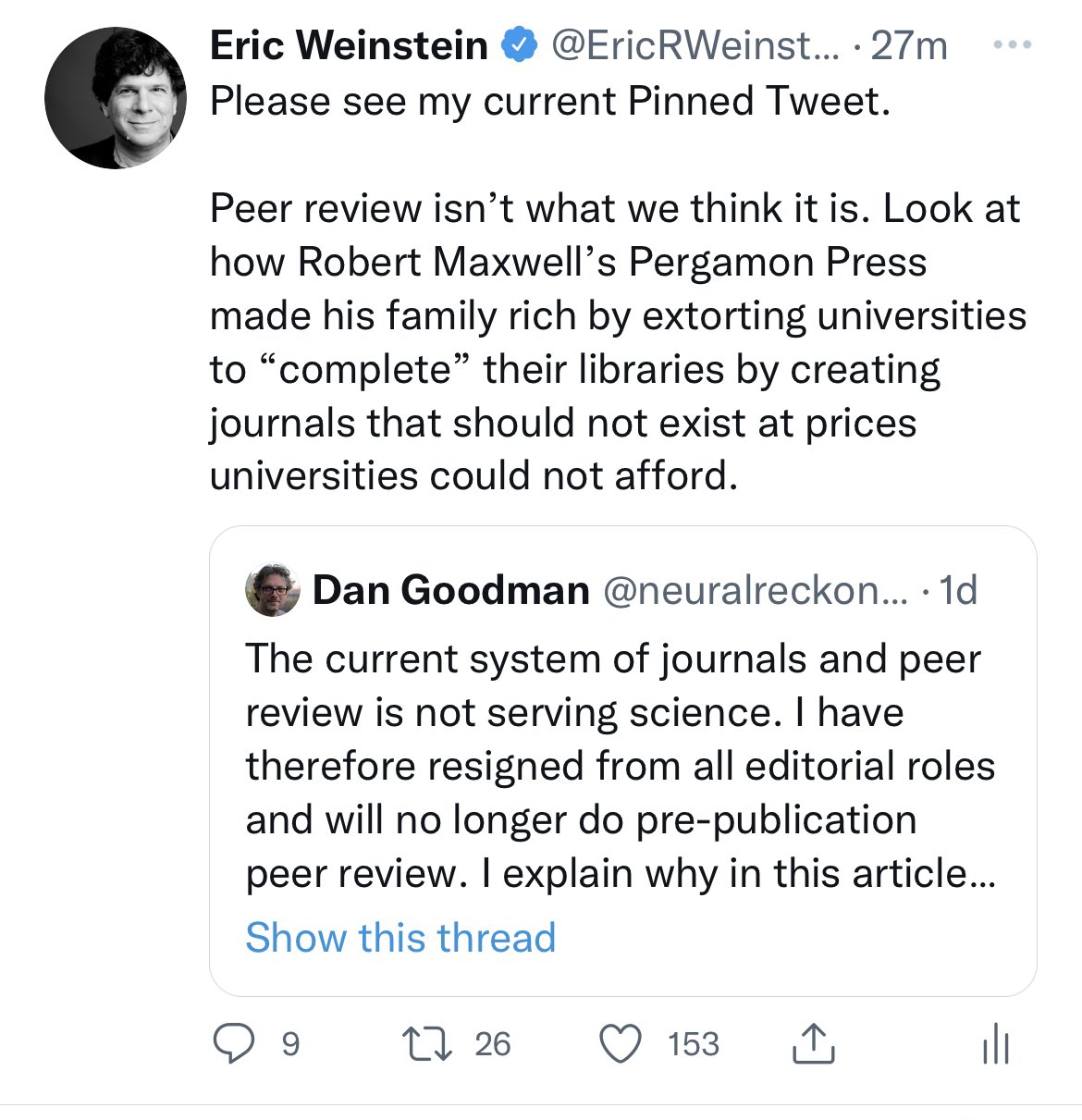This screenshot has height=1120, width=1082.
Task: Click Show this thread link
Action: pos(400,937)
